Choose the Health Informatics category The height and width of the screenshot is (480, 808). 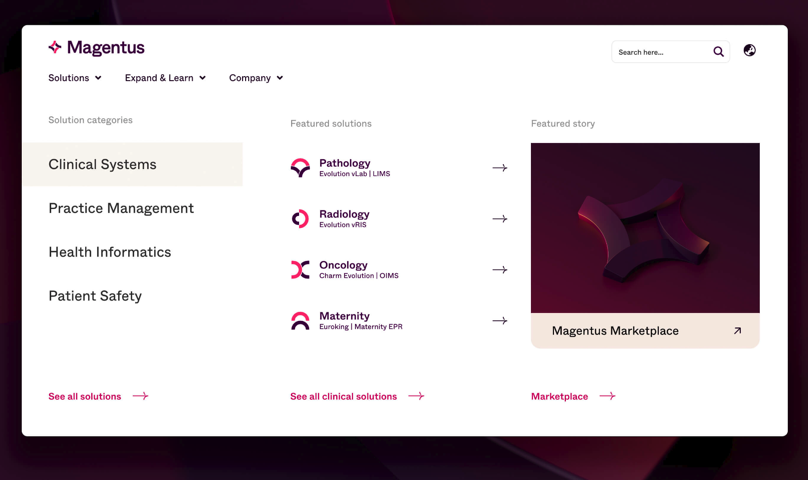[x=110, y=252]
